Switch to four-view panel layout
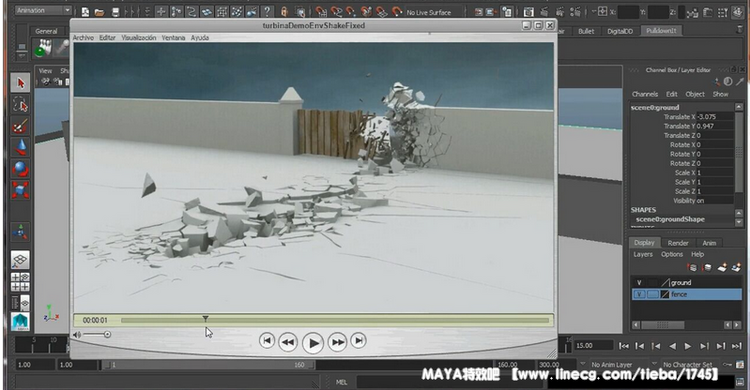 (x=20, y=282)
